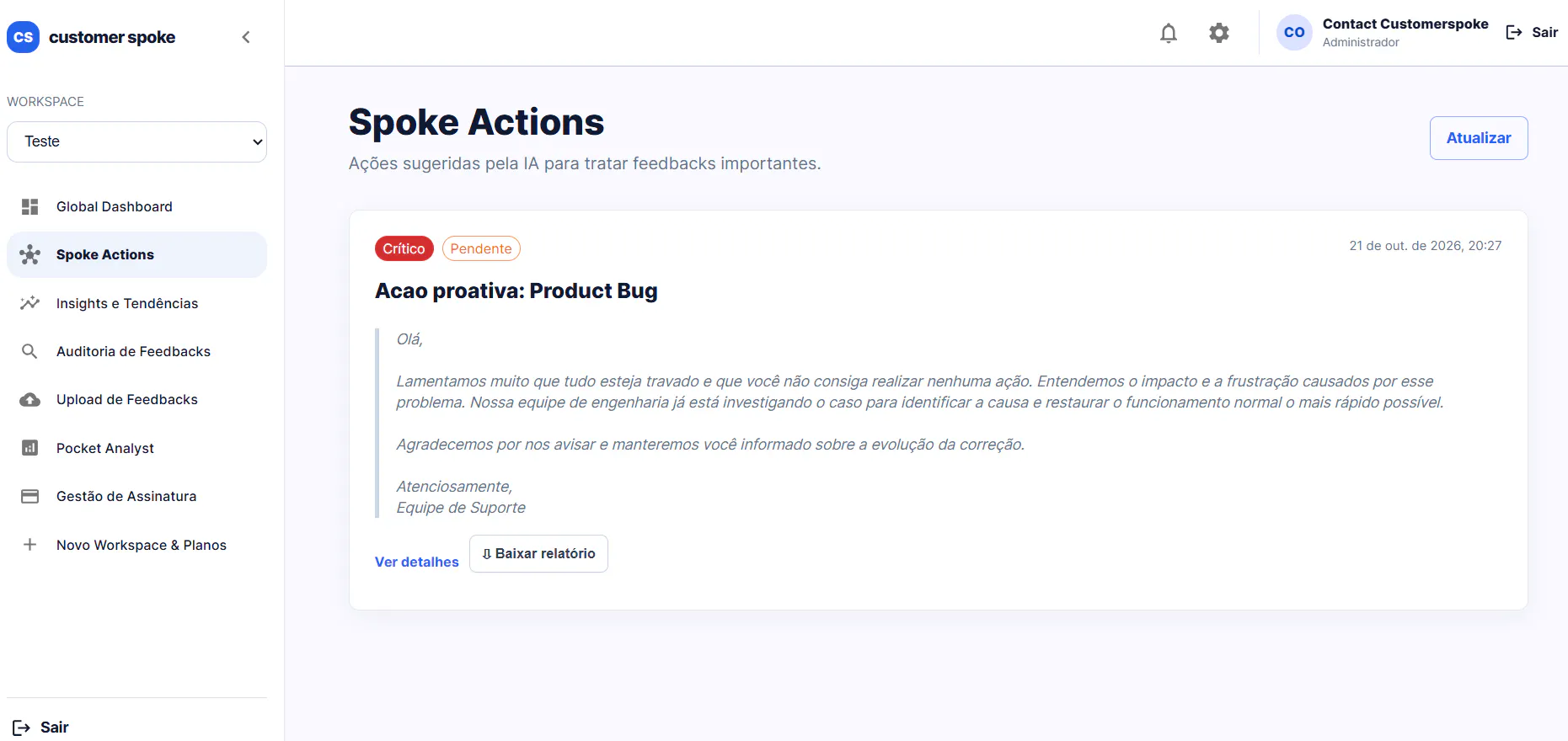Click the Sair logout icon in header
Viewport: 1568px width, 741px height.
click(x=1514, y=32)
